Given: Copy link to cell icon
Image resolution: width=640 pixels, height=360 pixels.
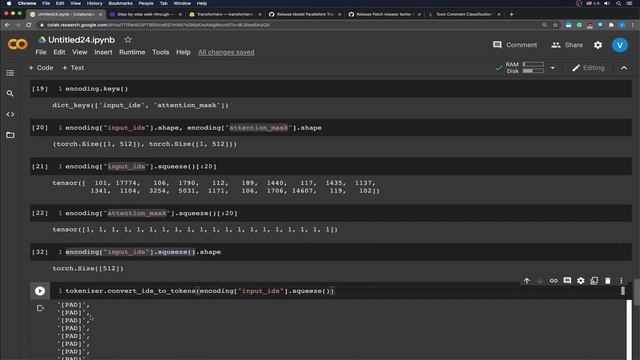Looking at the screenshot, I should [553, 281].
